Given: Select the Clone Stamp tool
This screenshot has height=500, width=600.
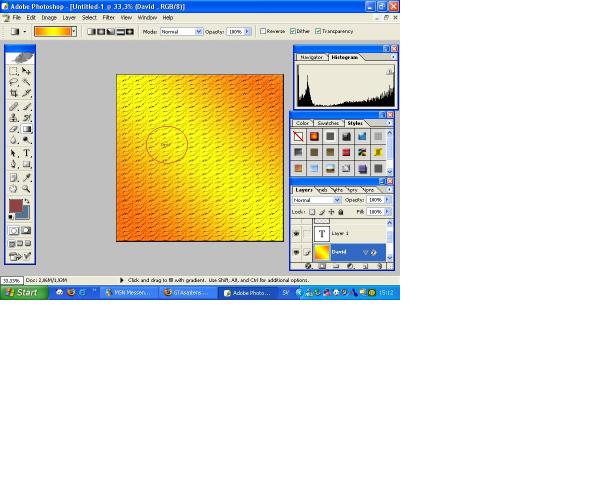Looking at the screenshot, I should (x=14, y=117).
